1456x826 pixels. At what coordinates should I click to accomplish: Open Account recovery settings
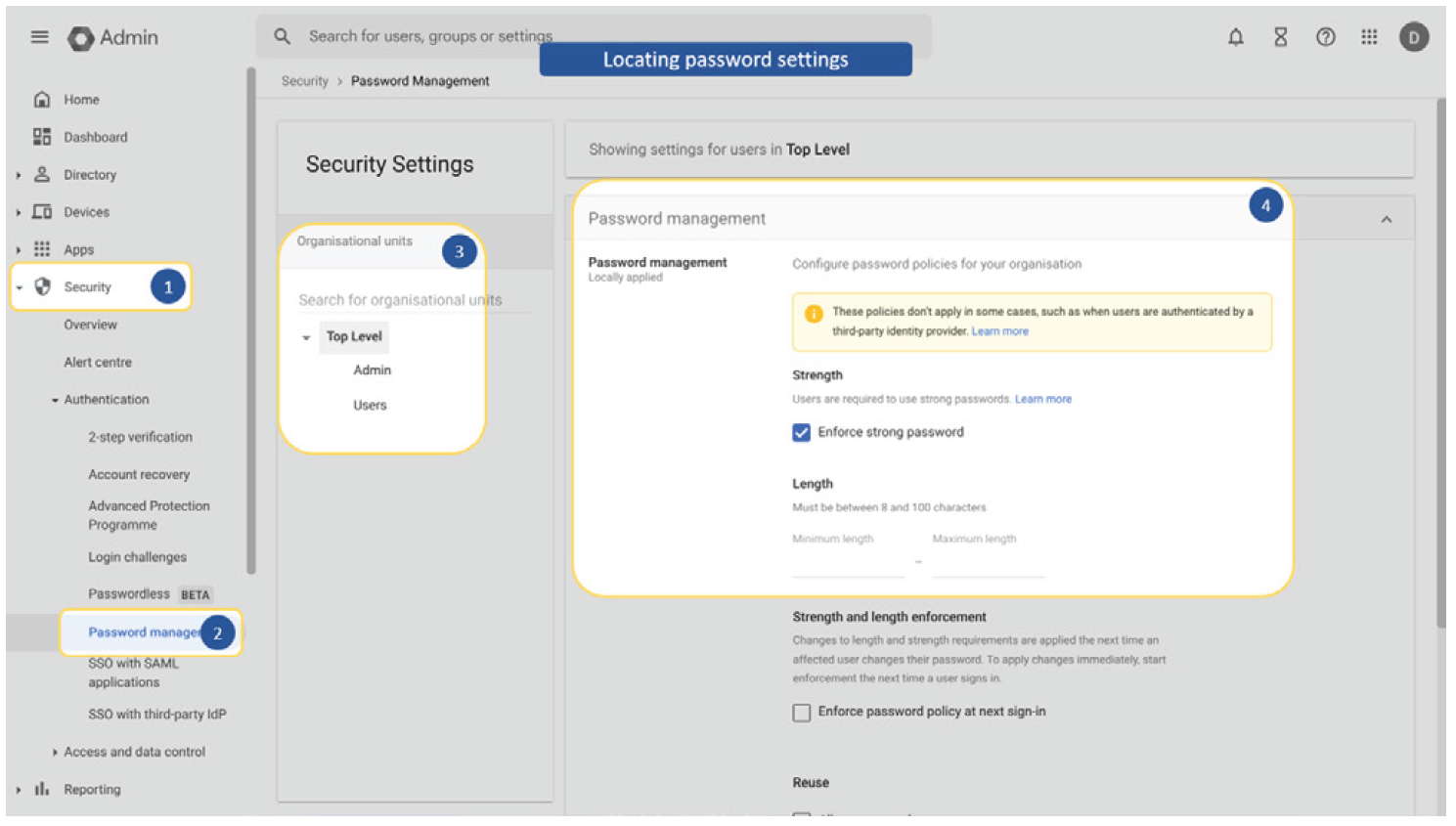[x=139, y=474]
